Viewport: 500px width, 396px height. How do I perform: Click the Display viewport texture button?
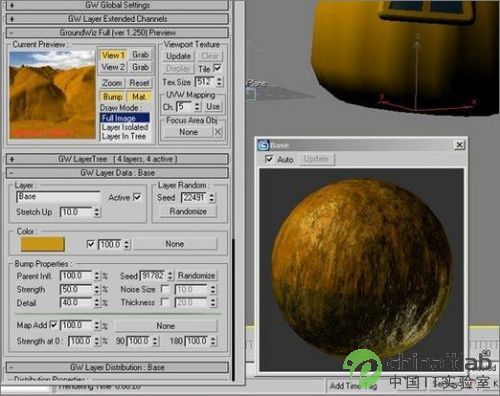point(178,69)
